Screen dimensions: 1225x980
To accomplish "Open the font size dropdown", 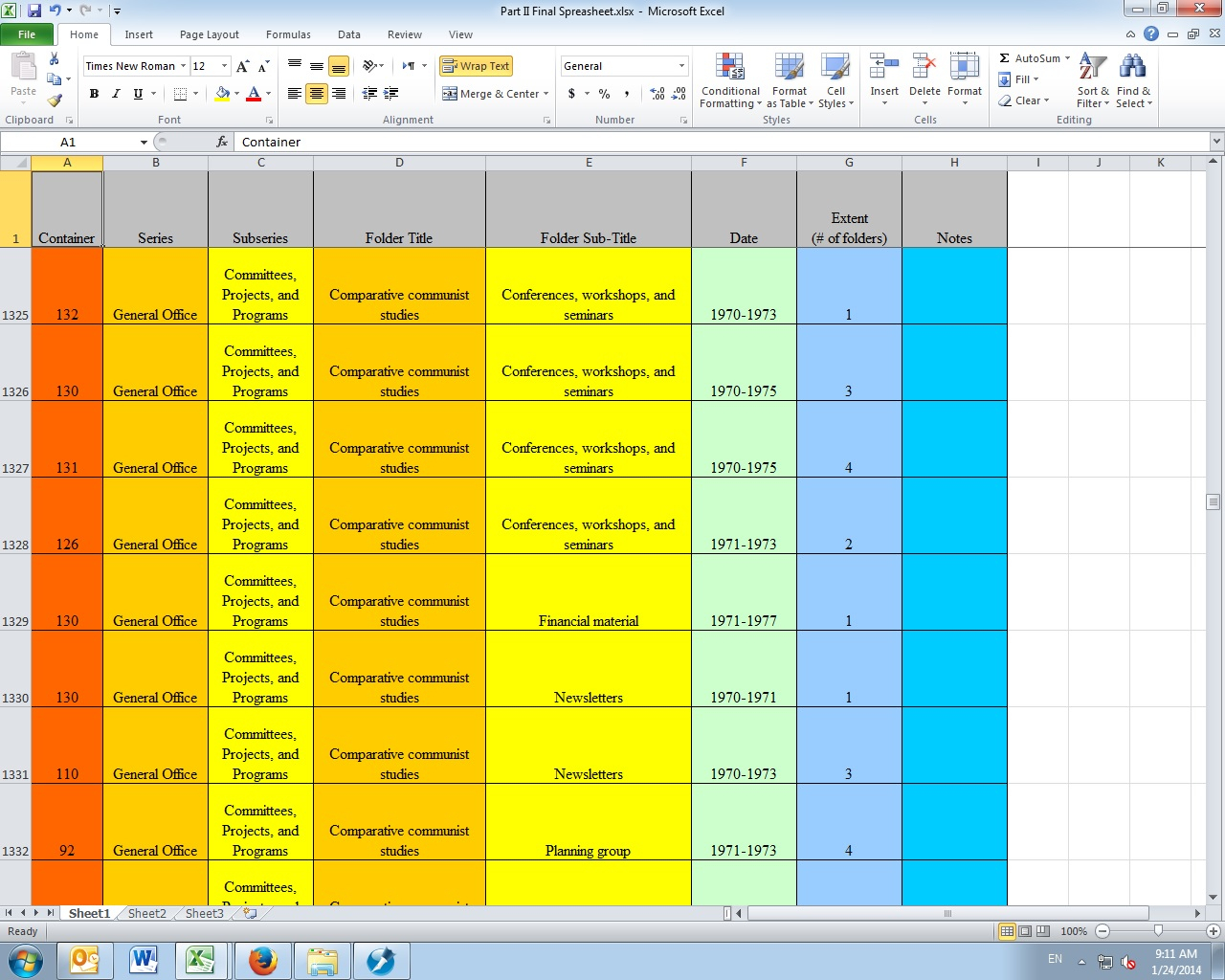I will [x=224, y=66].
